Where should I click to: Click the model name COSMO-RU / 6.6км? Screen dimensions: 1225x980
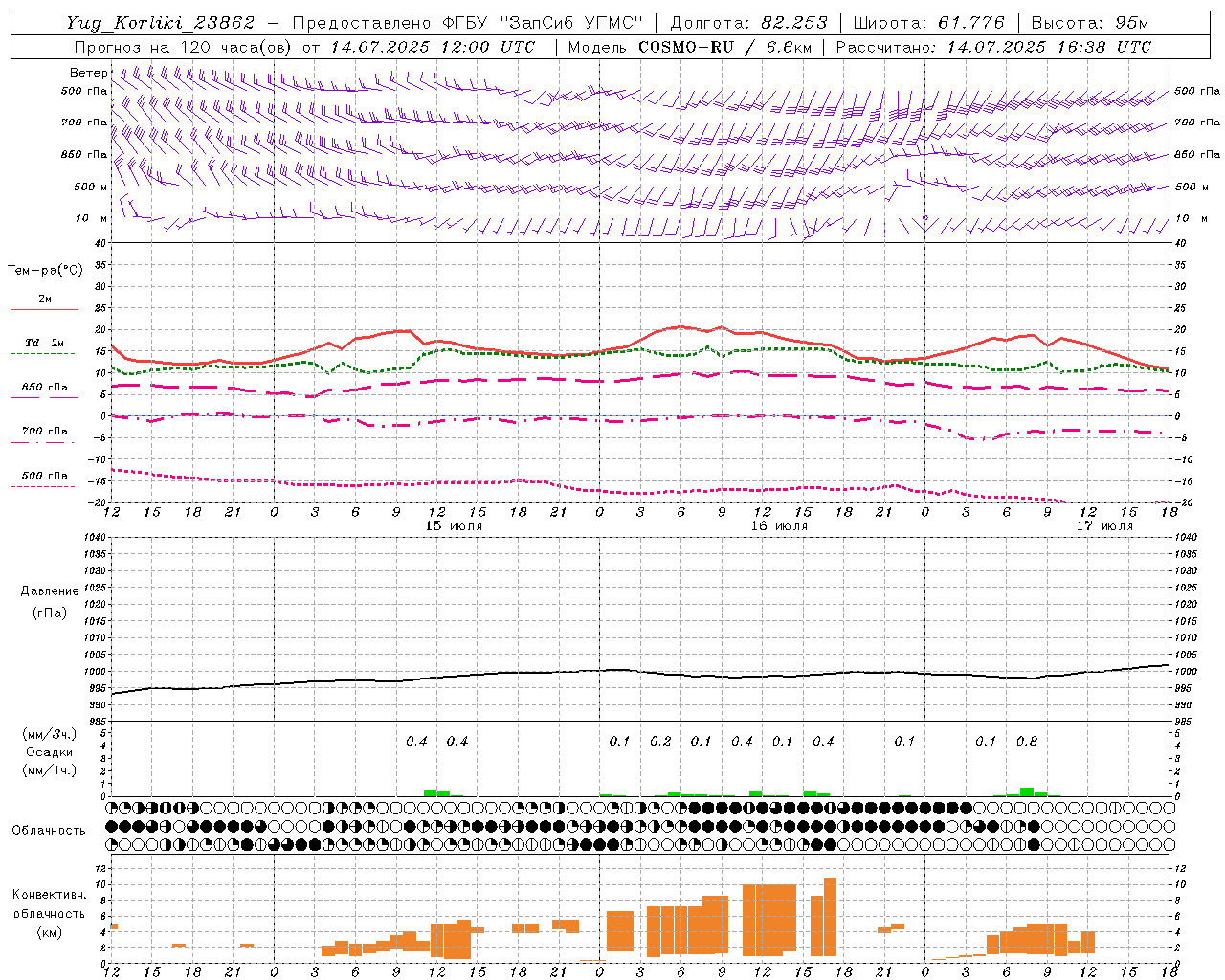[x=724, y=47]
